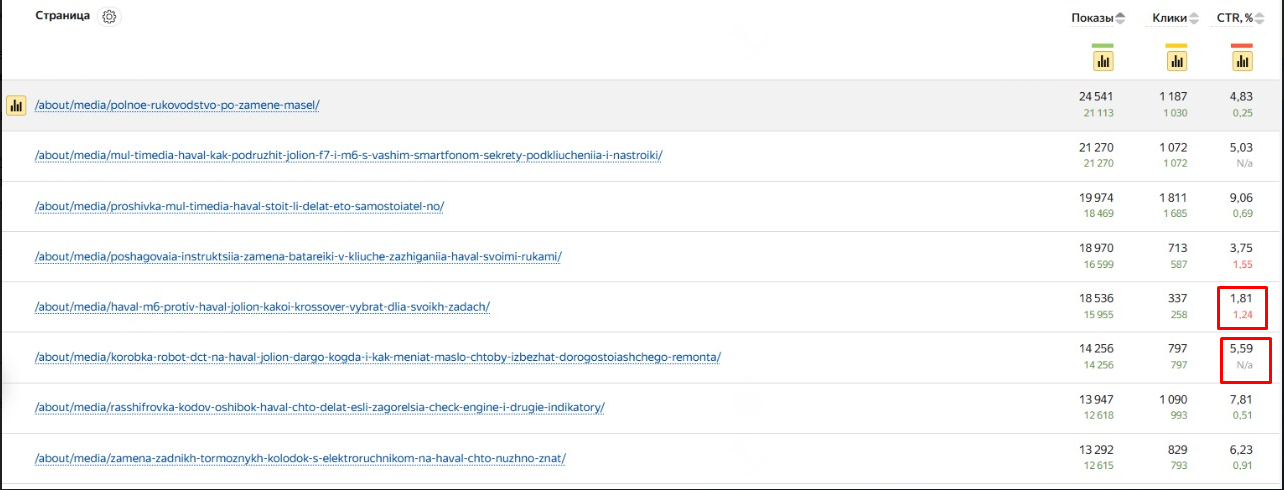Toggle the chart icon under CTR, %

1242,61
